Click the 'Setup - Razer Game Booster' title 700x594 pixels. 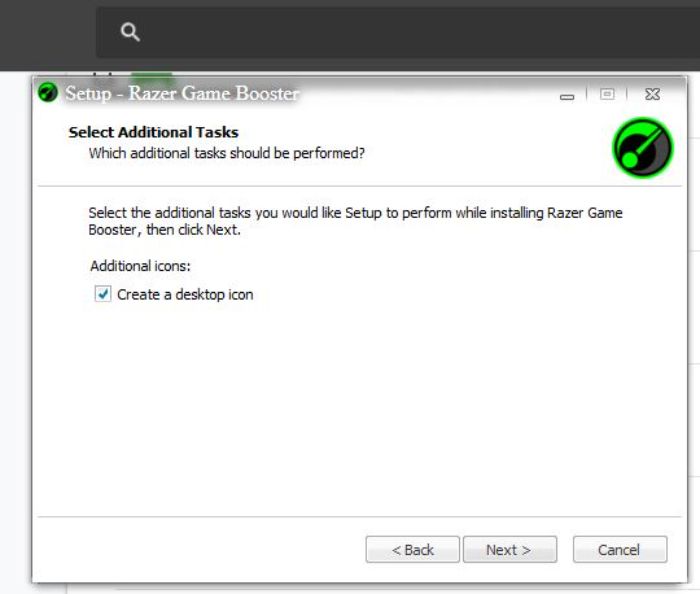pos(182,93)
